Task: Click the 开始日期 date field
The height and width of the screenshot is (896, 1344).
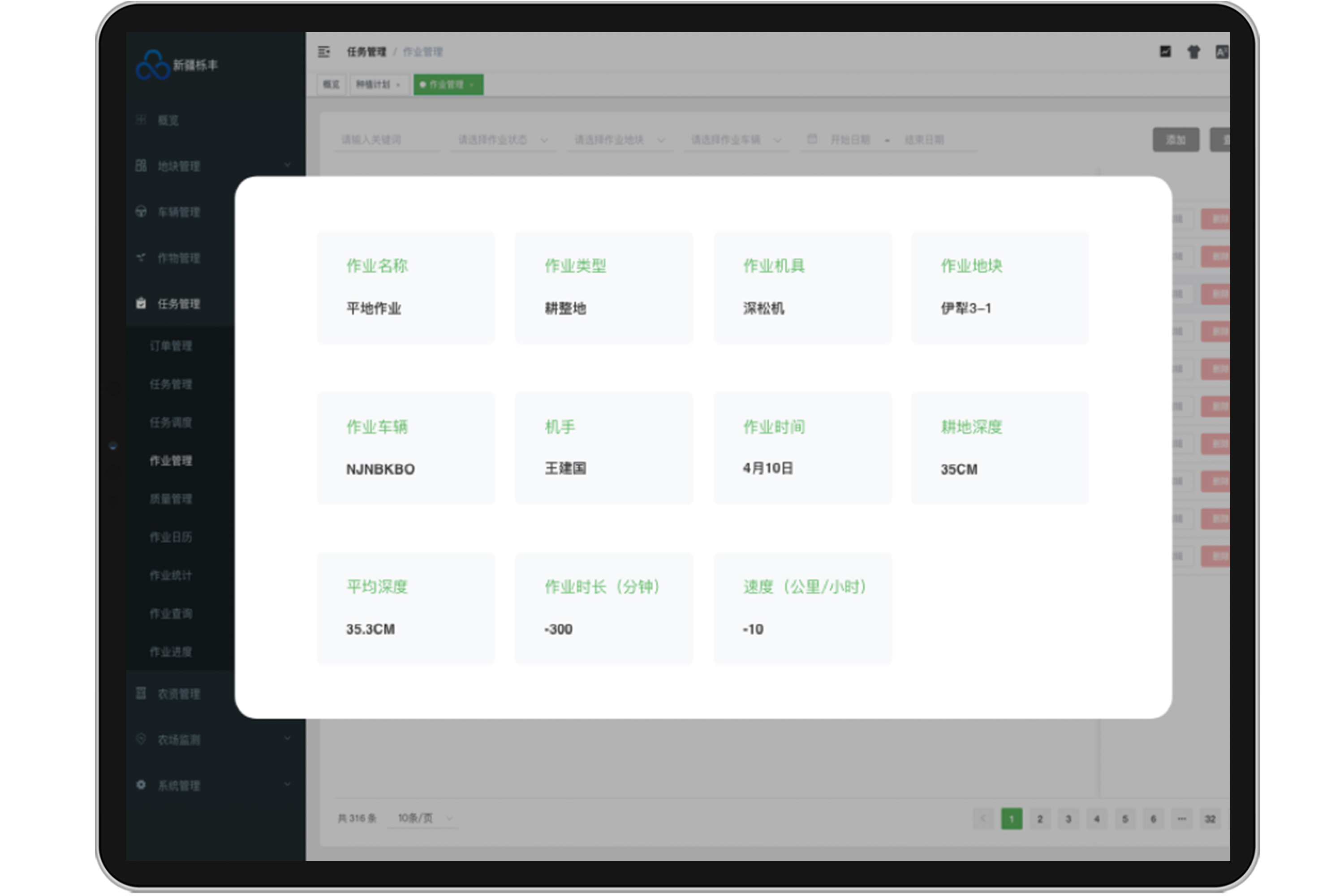Action: (850, 140)
